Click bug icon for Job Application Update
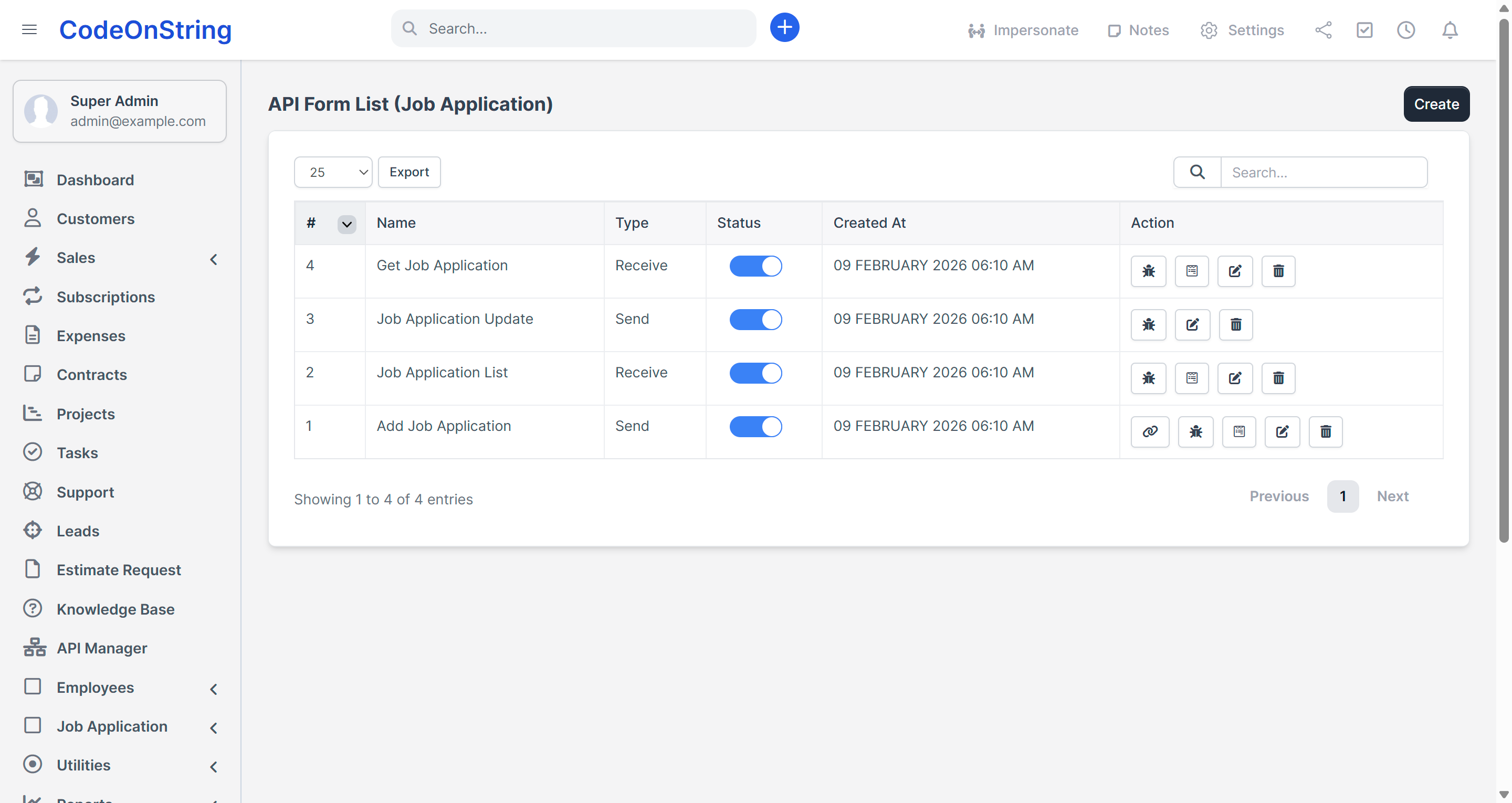1512x803 pixels. tap(1148, 324)
